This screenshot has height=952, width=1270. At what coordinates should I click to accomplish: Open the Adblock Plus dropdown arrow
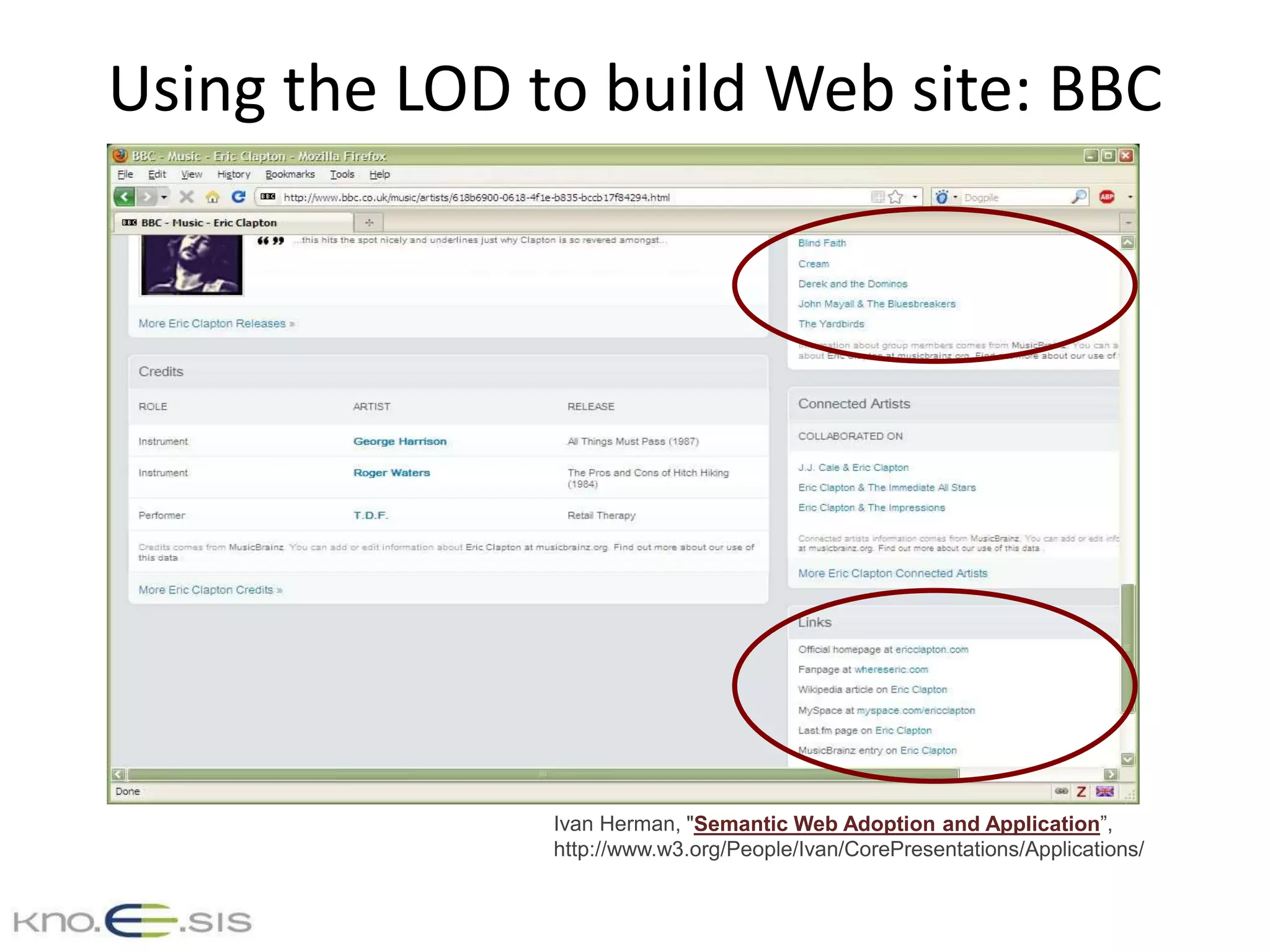tap(1130, 197)
